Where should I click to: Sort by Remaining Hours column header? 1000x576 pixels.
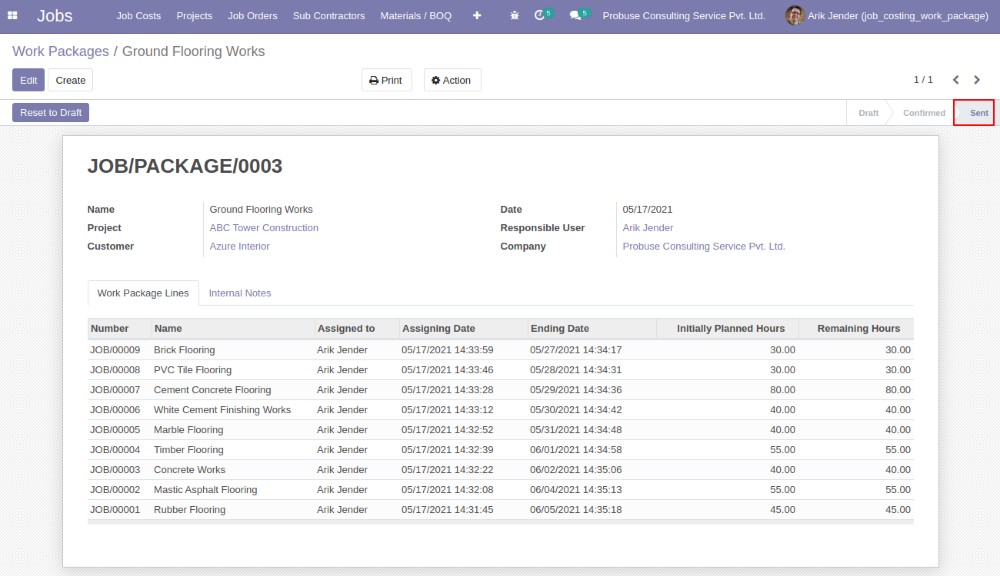[857, 328]
